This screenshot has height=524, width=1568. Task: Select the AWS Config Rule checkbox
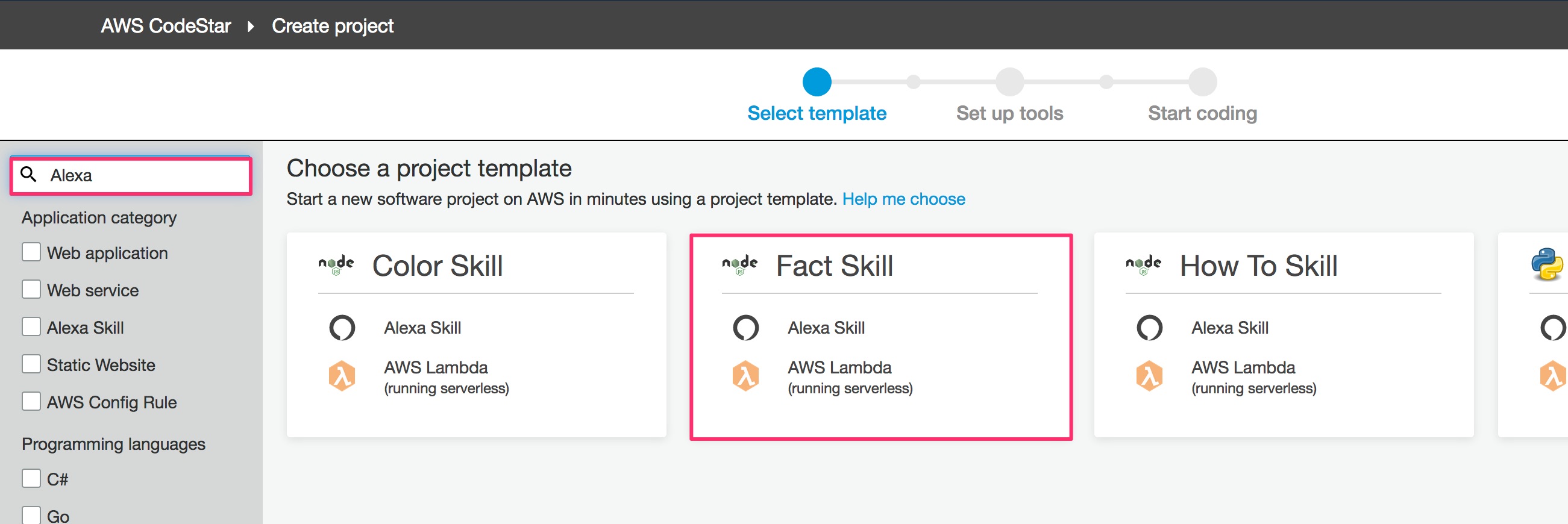pos(31,402)
